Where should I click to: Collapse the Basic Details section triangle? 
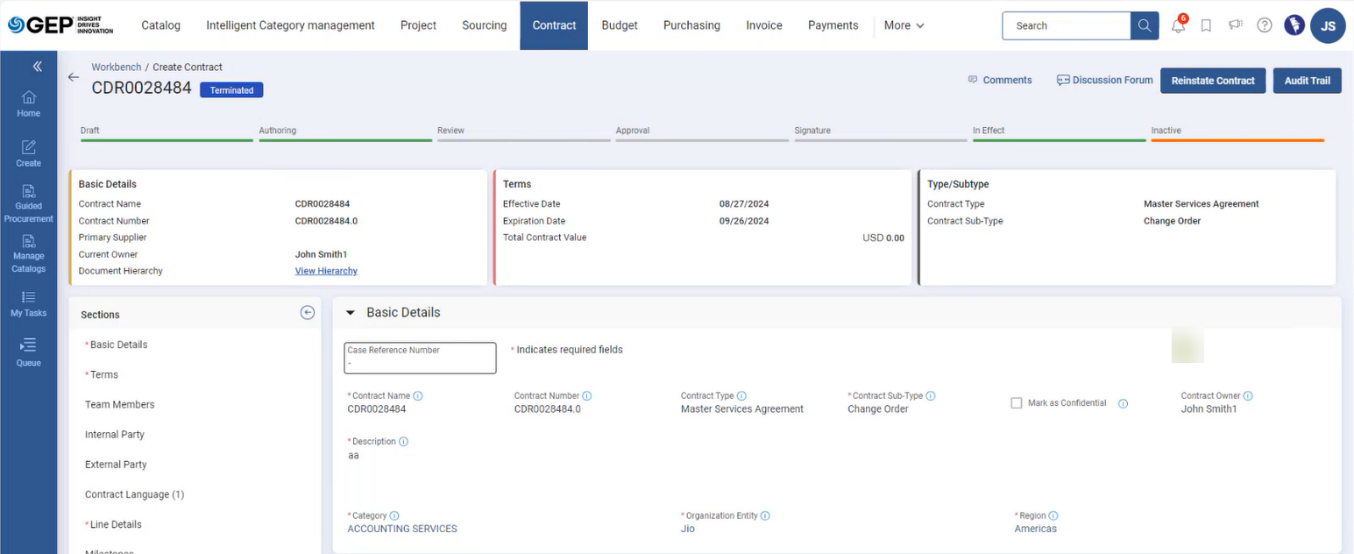tap(350, 313)
